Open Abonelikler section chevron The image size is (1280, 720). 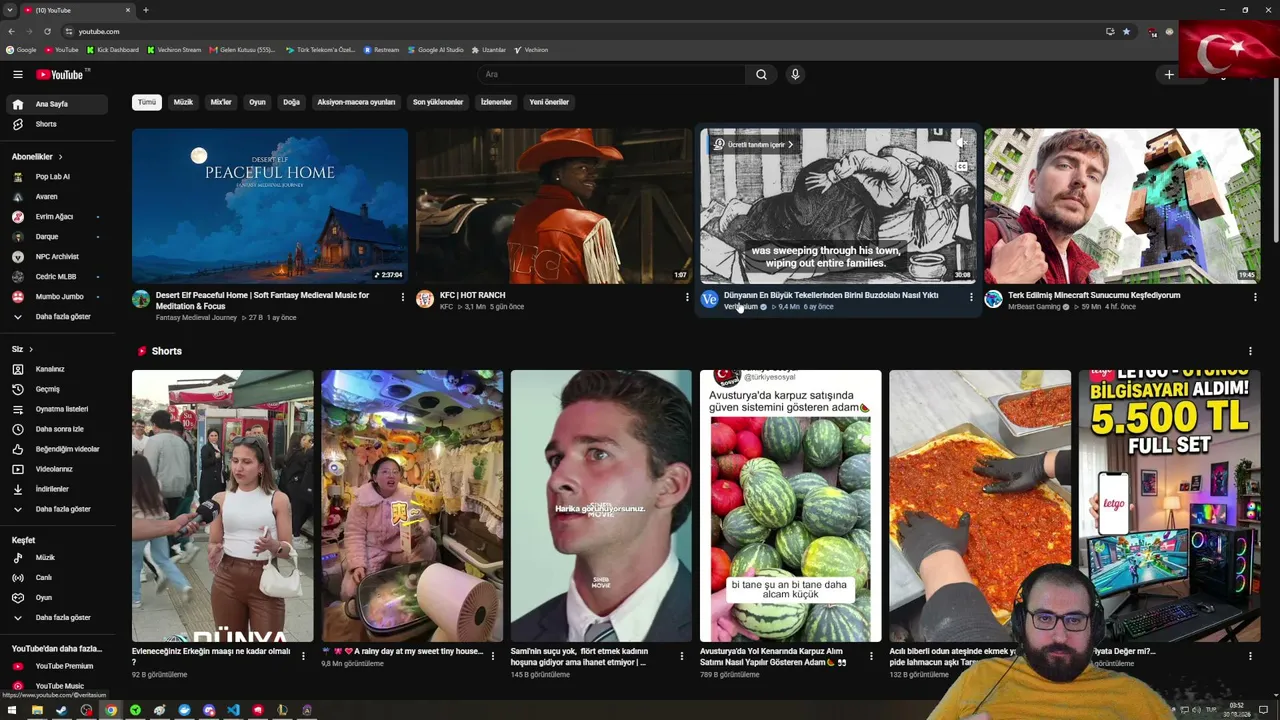tap(60, 157)
